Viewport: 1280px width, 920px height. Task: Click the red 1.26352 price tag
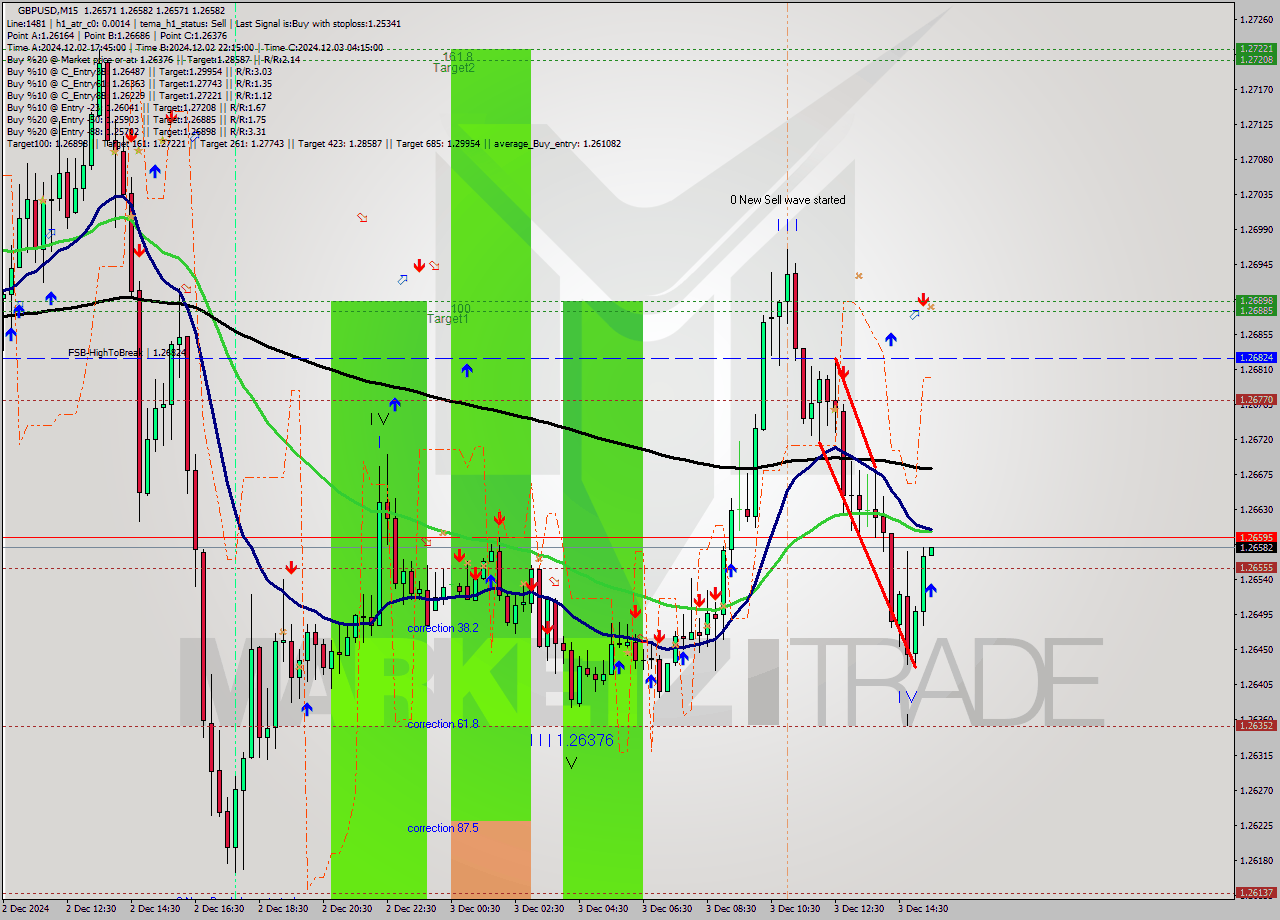1256,725
